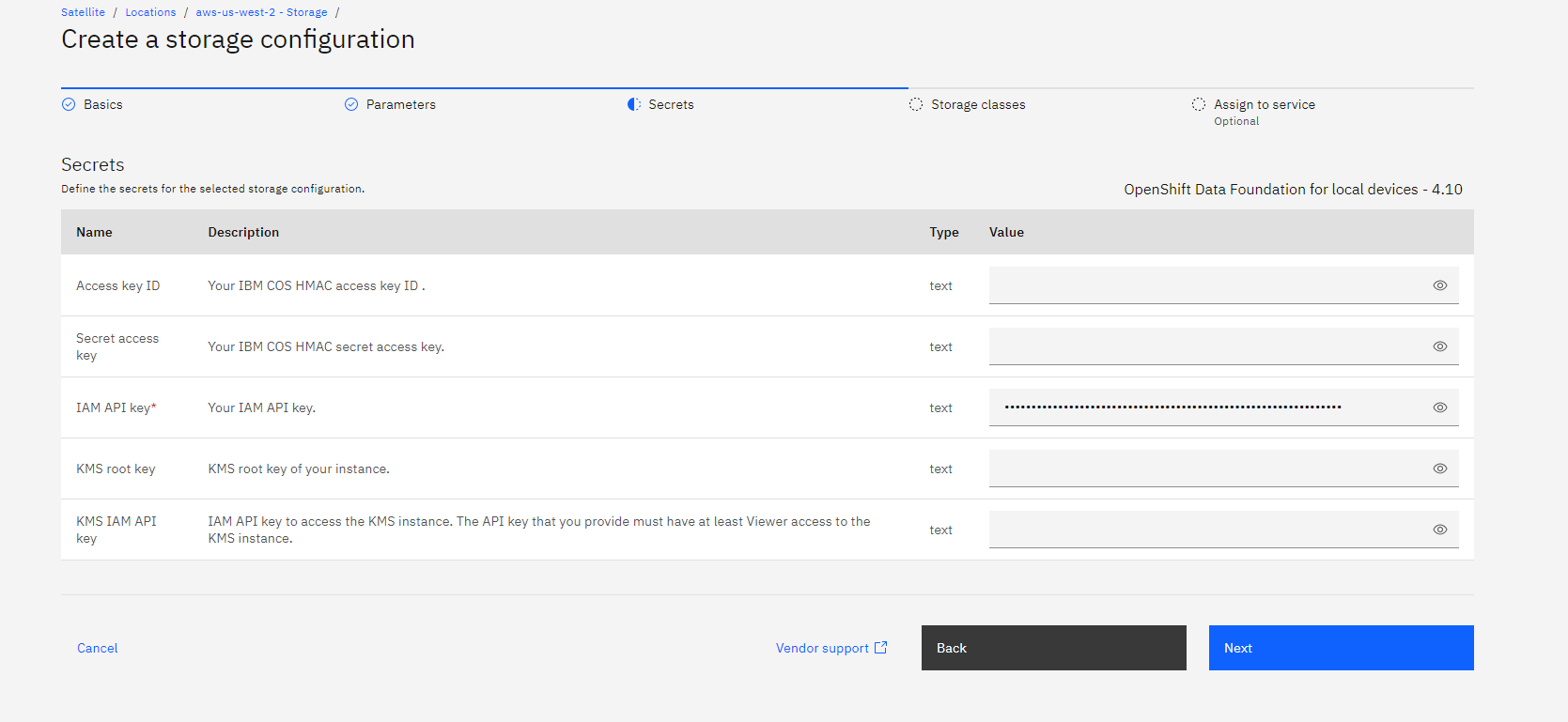This screenshot has width=1568, height=722.
Task: Click 'KMS root key of your instance.' description
Action: tap(299, 469)
